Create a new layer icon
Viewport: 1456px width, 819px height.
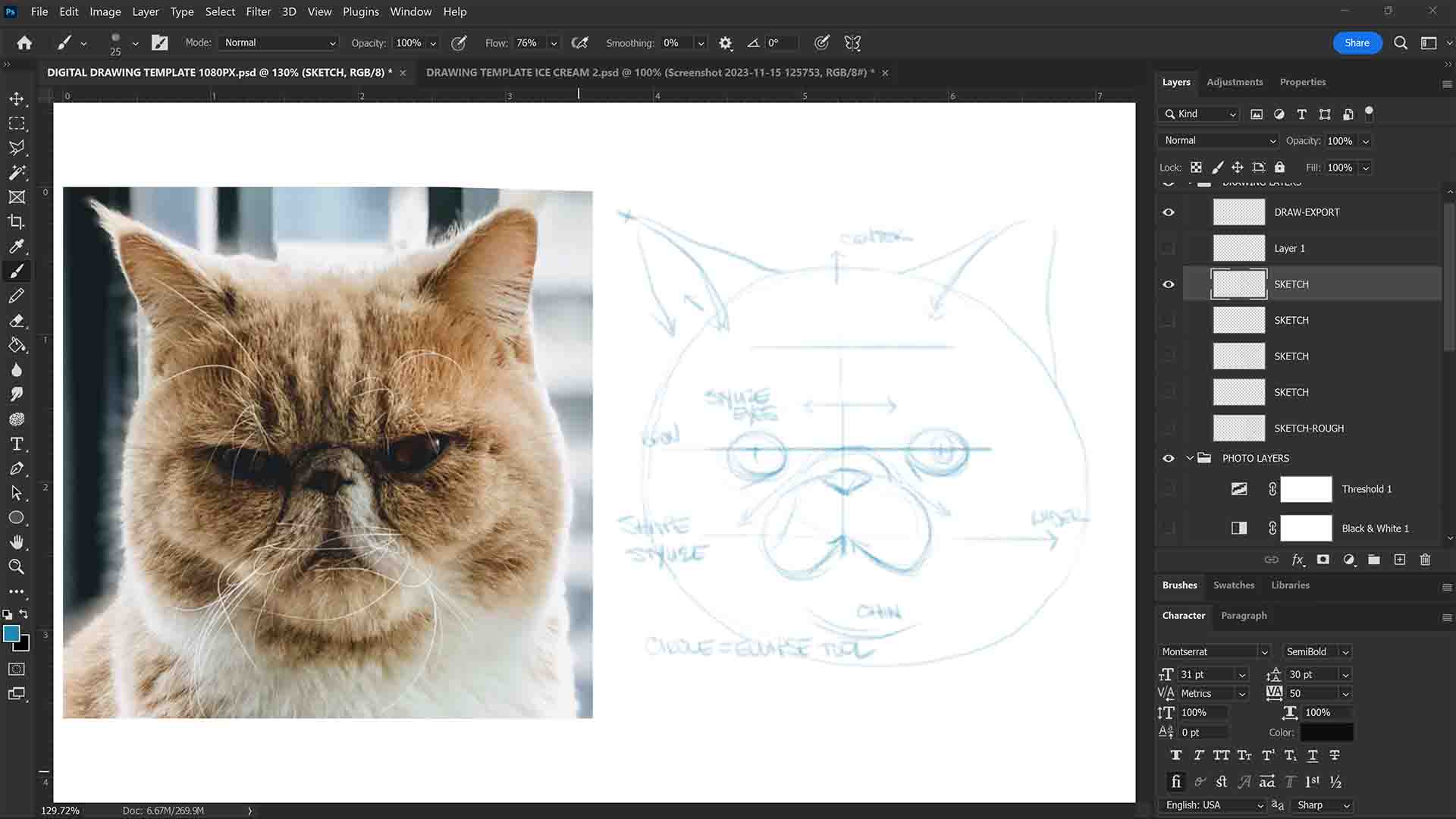point(1400,560)
